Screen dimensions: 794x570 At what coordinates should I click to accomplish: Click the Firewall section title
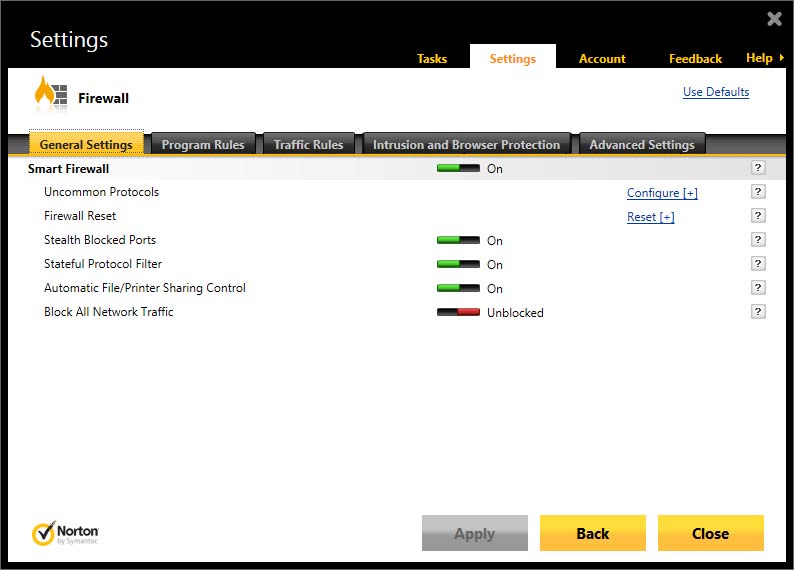click(x=103, y=98)
